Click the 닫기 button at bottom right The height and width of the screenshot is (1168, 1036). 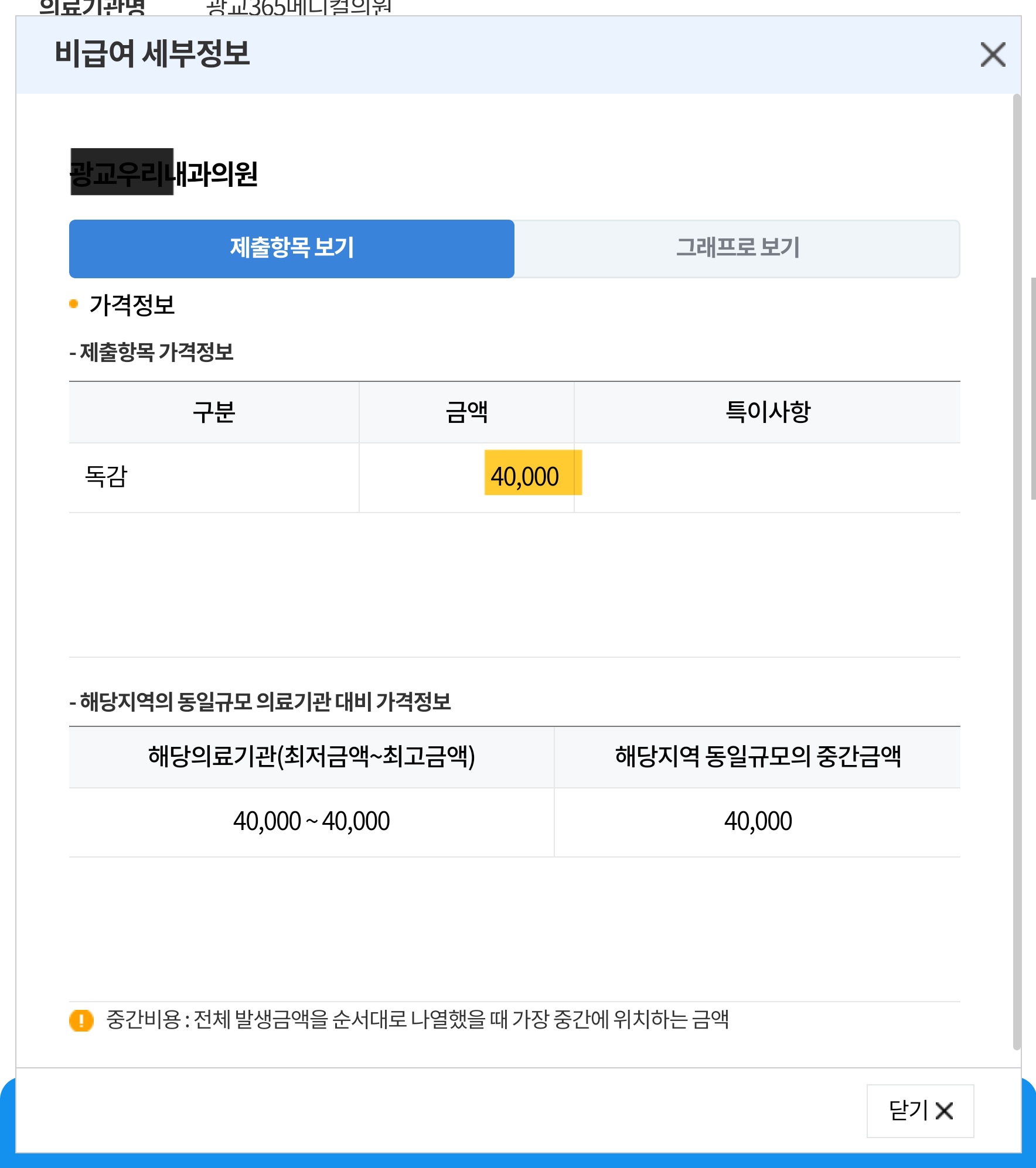pyautogui.click(x=920, y=1111)
